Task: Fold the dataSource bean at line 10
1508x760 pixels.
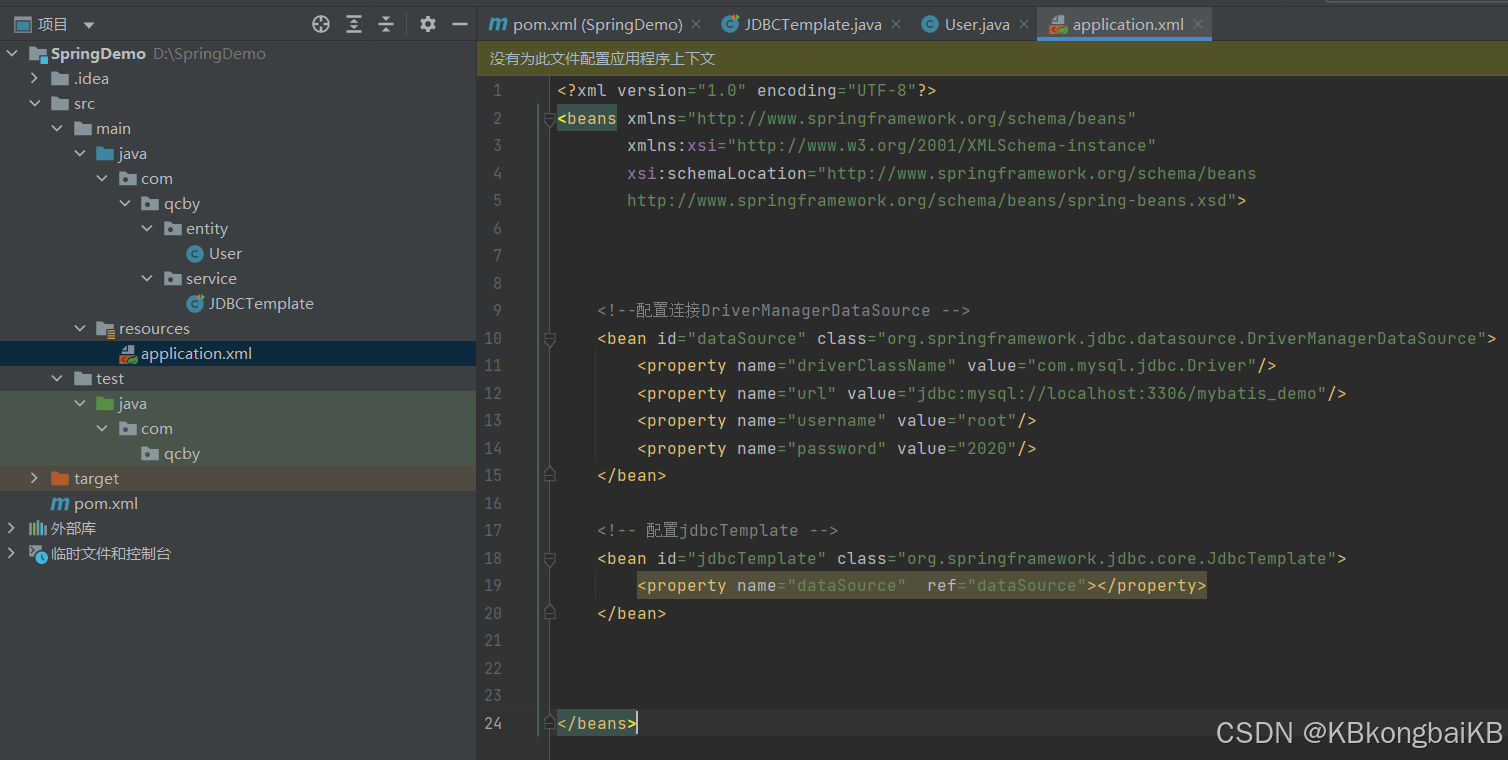Action: [549, 339]
